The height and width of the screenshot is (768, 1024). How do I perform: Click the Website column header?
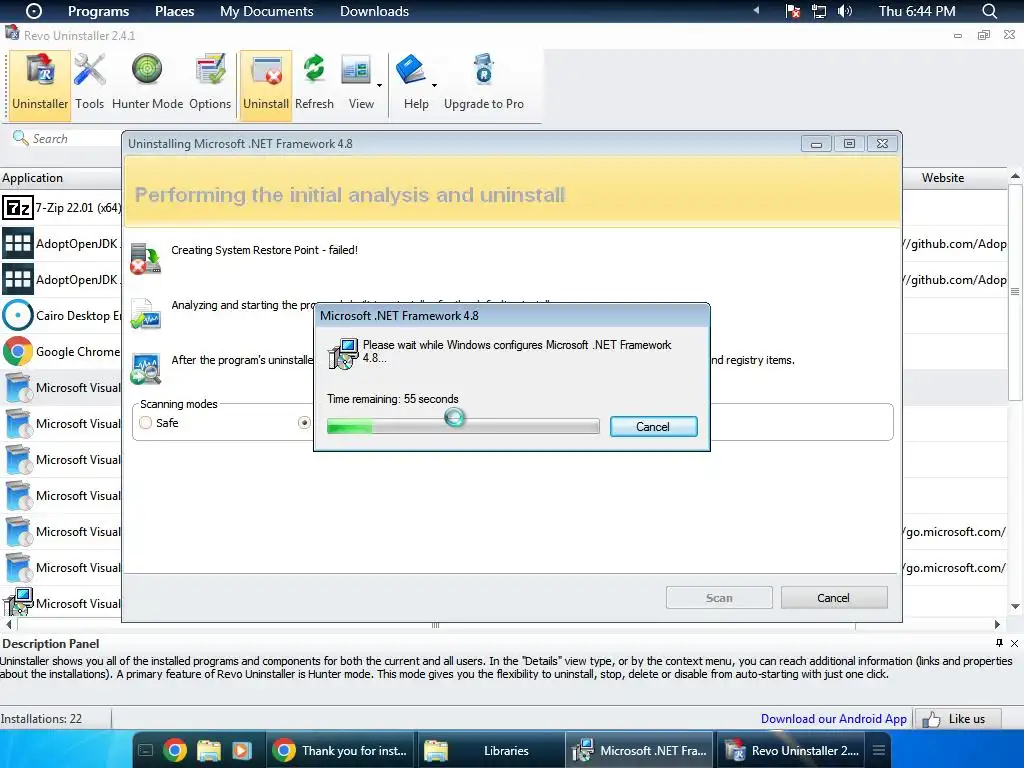tap(942, 178)
